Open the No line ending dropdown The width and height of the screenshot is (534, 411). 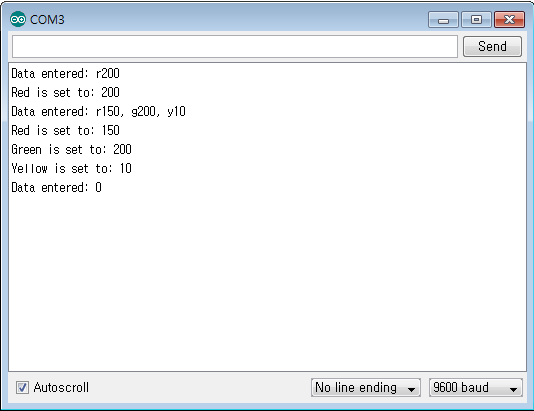(366, 388)
